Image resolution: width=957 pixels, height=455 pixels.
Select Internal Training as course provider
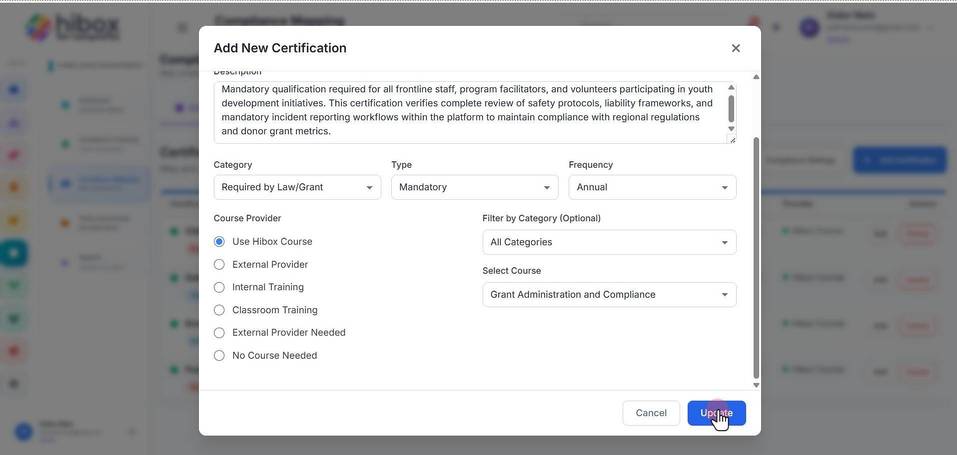click(219, 287)
